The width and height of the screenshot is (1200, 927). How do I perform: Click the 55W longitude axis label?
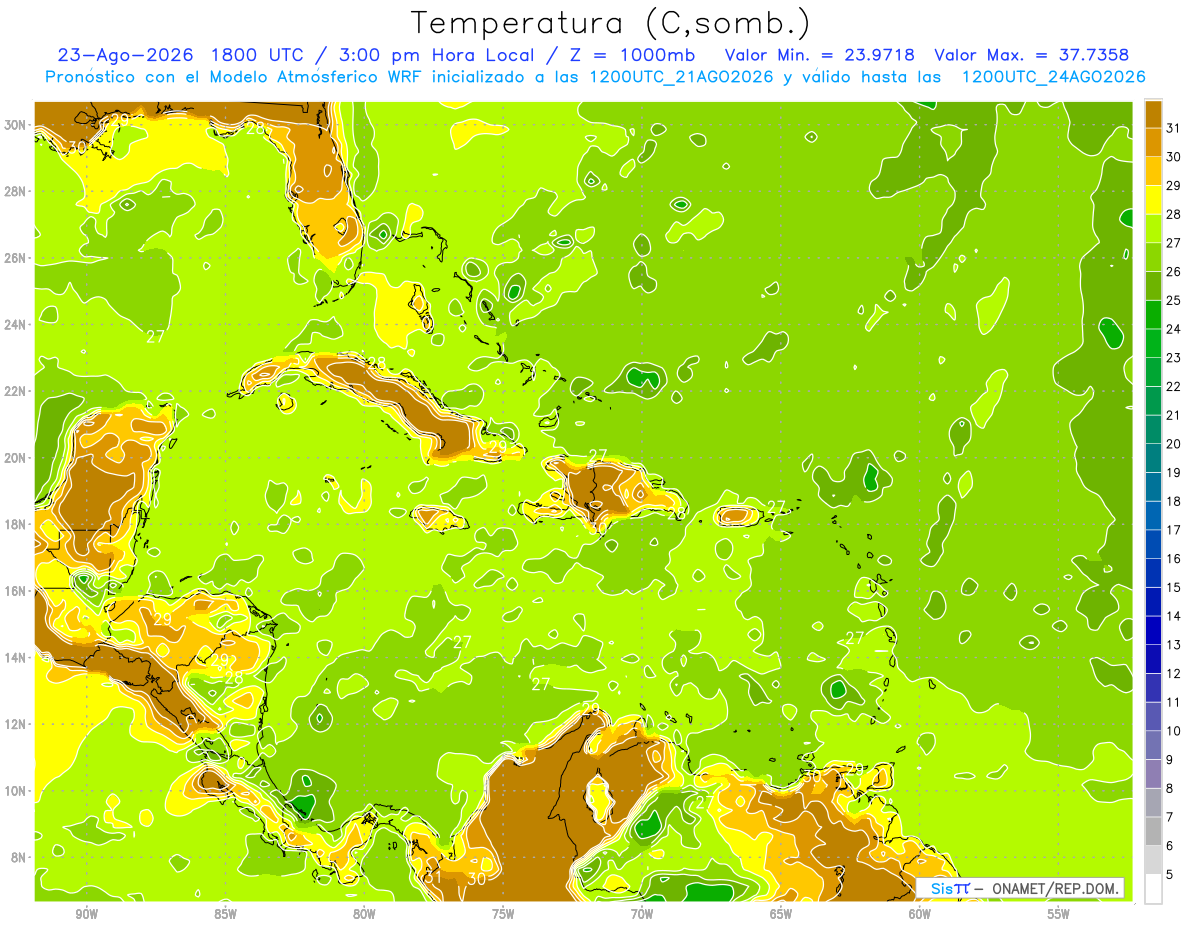(1059, 914)
